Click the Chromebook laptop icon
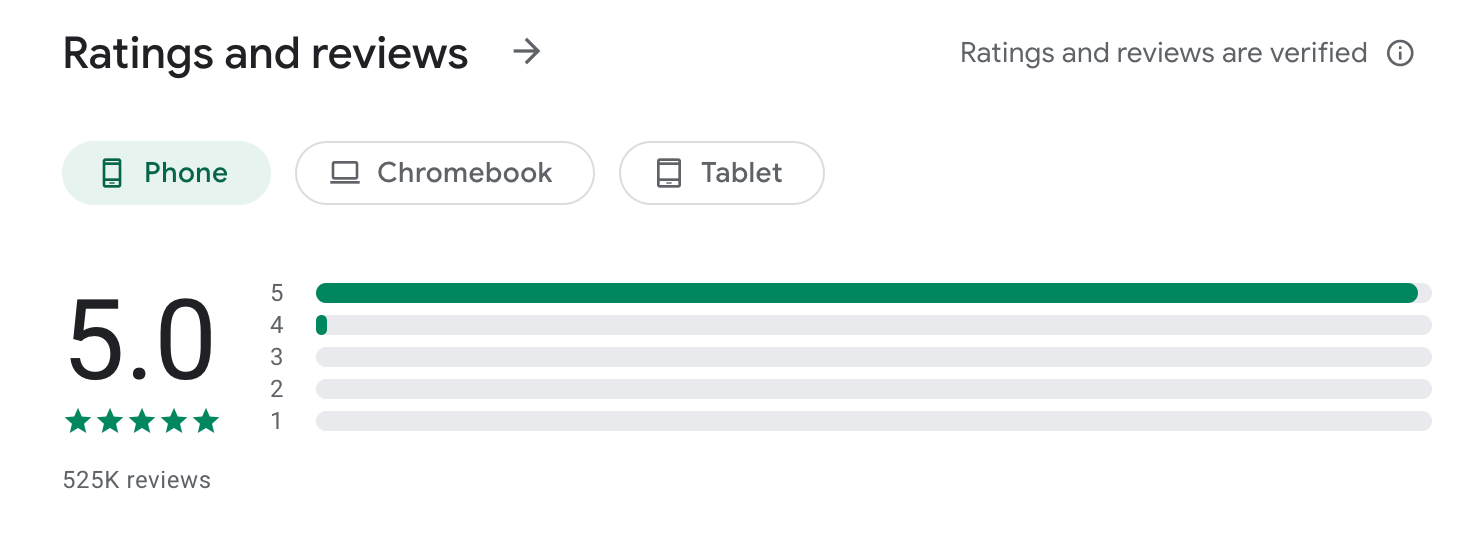This screenshot has width=1482, height=542. tap(345, 173)
